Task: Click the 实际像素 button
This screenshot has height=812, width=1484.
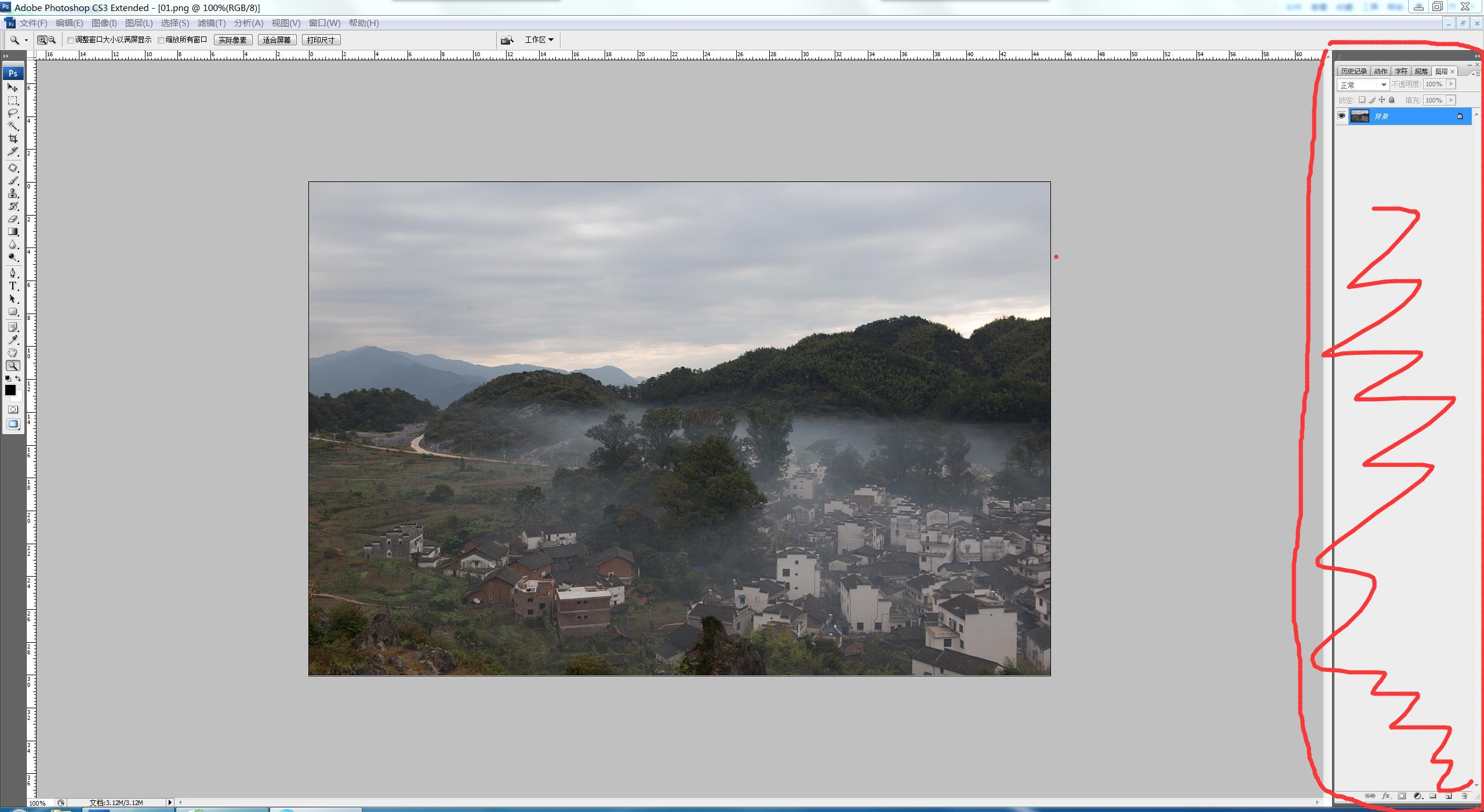Action: tap(232, 40)
